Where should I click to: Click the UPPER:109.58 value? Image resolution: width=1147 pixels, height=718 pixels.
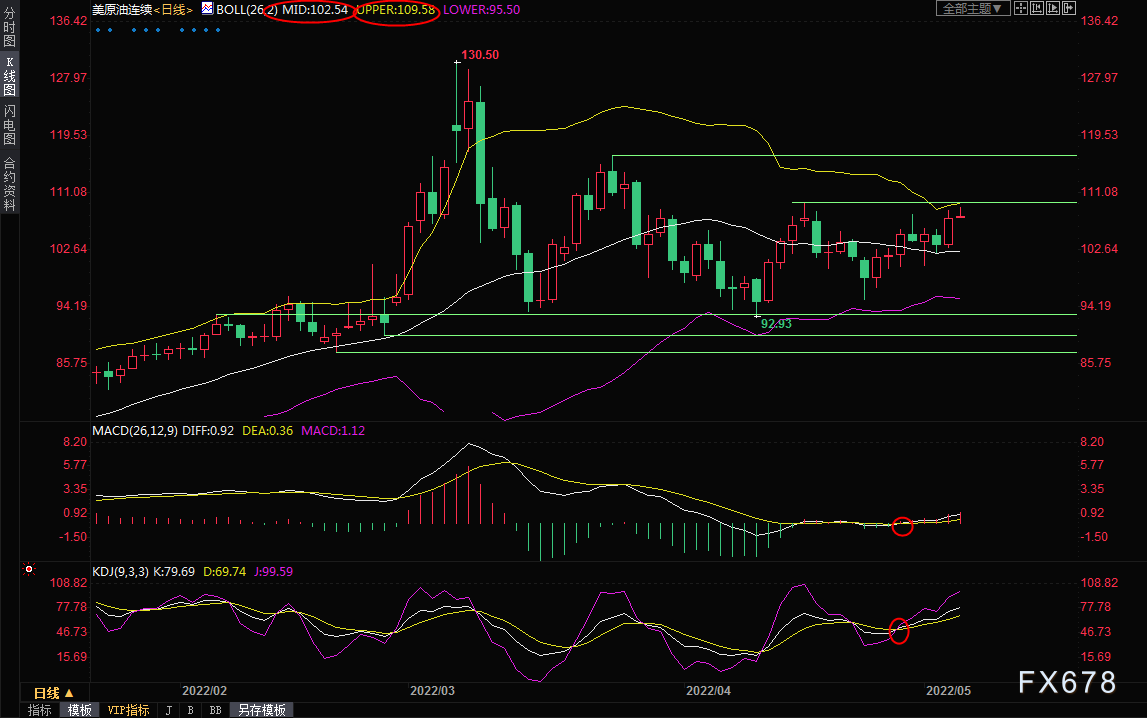click(395, 10)
